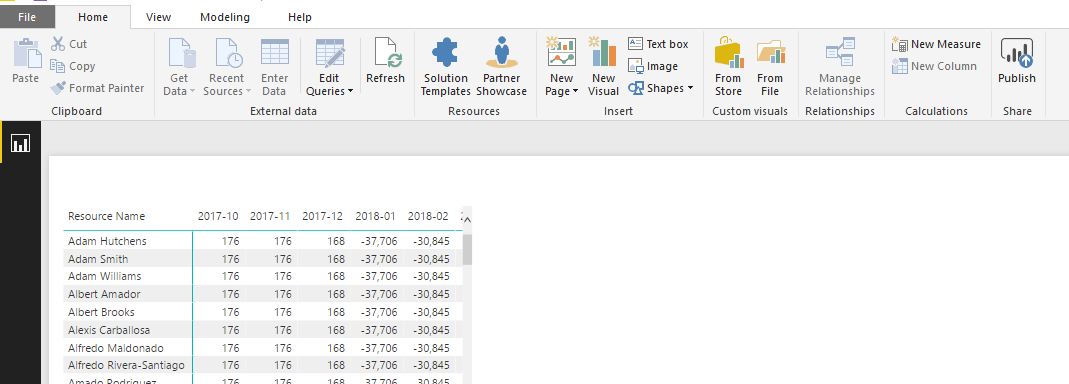Screen dimensions: 1069x384
Task: Click the Resource Name column header
Action: tap(106, 216)
